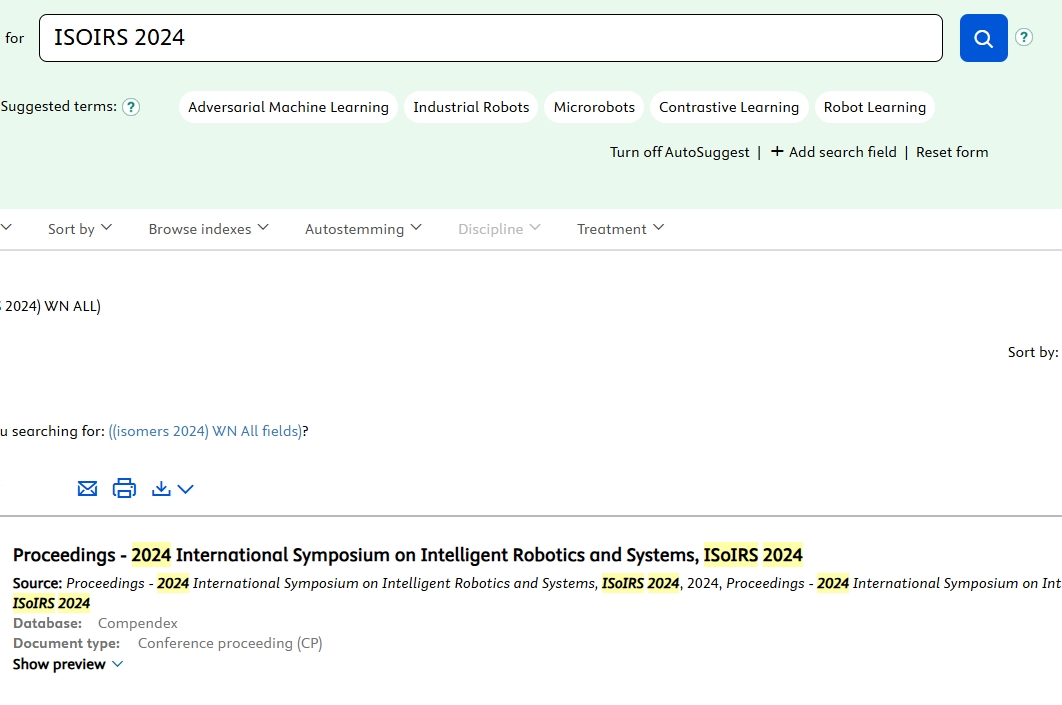Pick the Microrobots suggestion chip
The image size is (1062, 705).
594,107
